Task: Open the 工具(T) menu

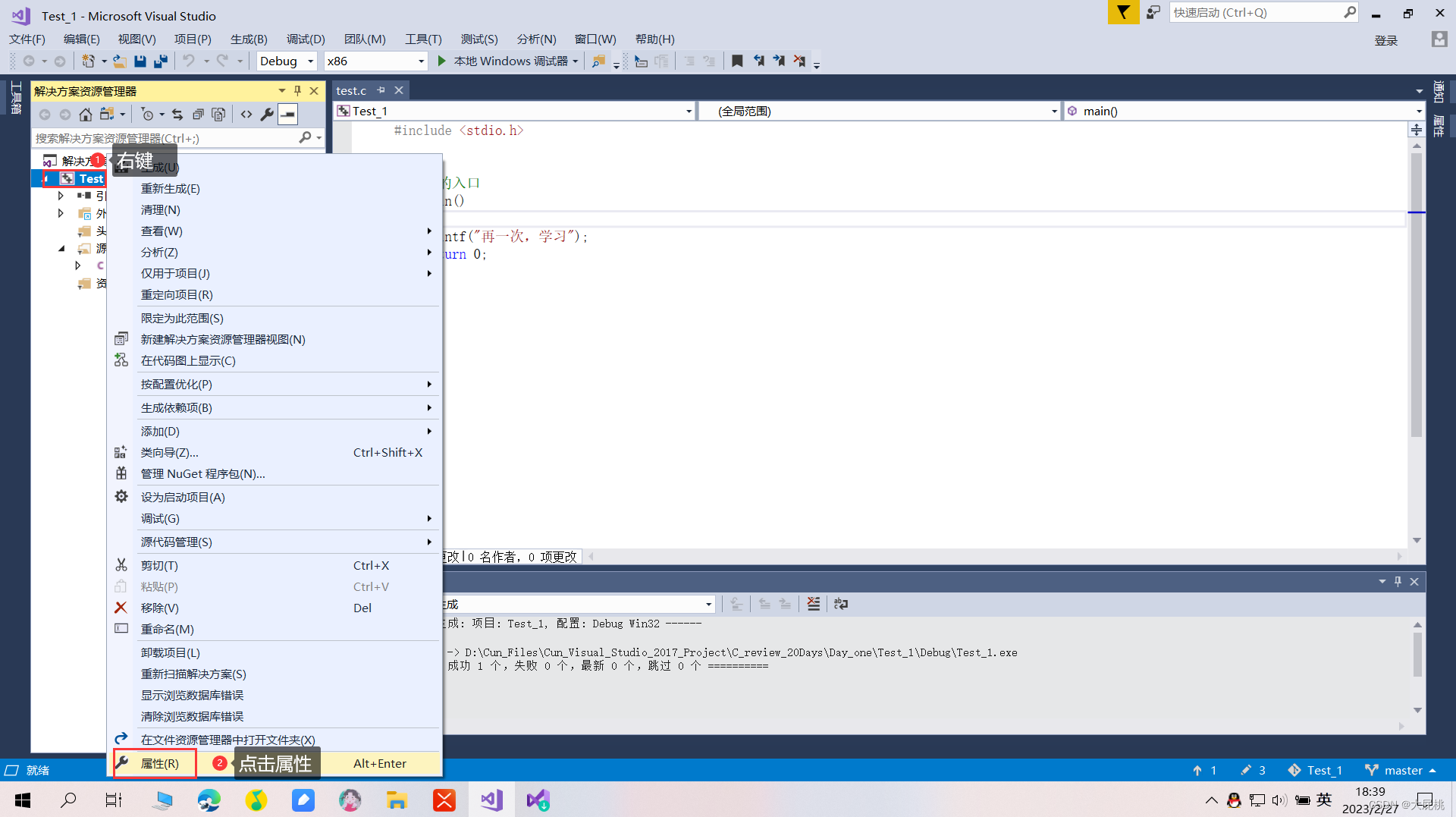Action: [423, 39]
